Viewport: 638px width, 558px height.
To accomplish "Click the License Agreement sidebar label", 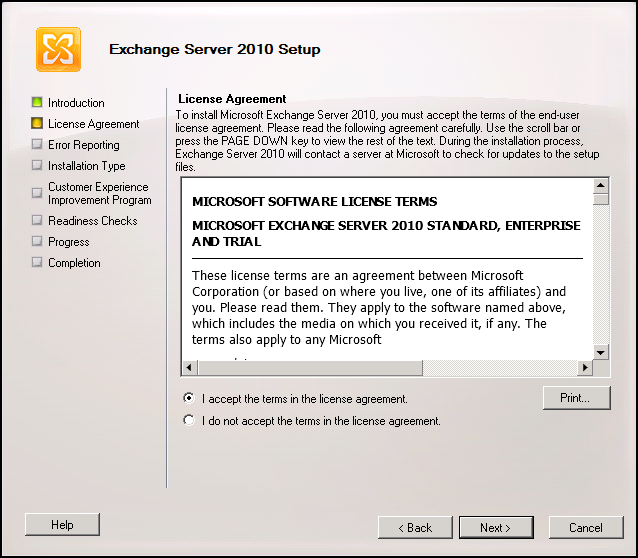I will click(x=94, y=124).
